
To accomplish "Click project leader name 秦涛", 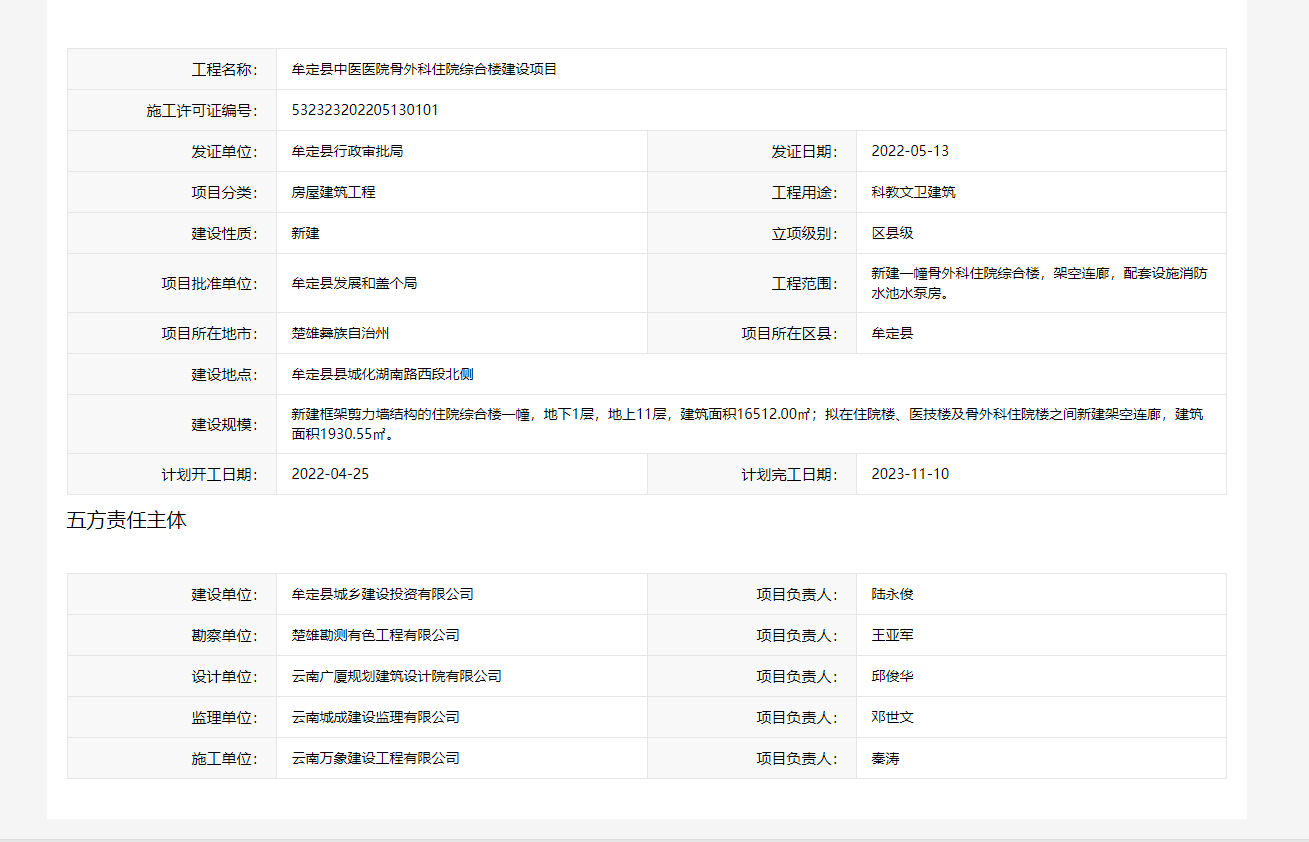I will point(885,758).
